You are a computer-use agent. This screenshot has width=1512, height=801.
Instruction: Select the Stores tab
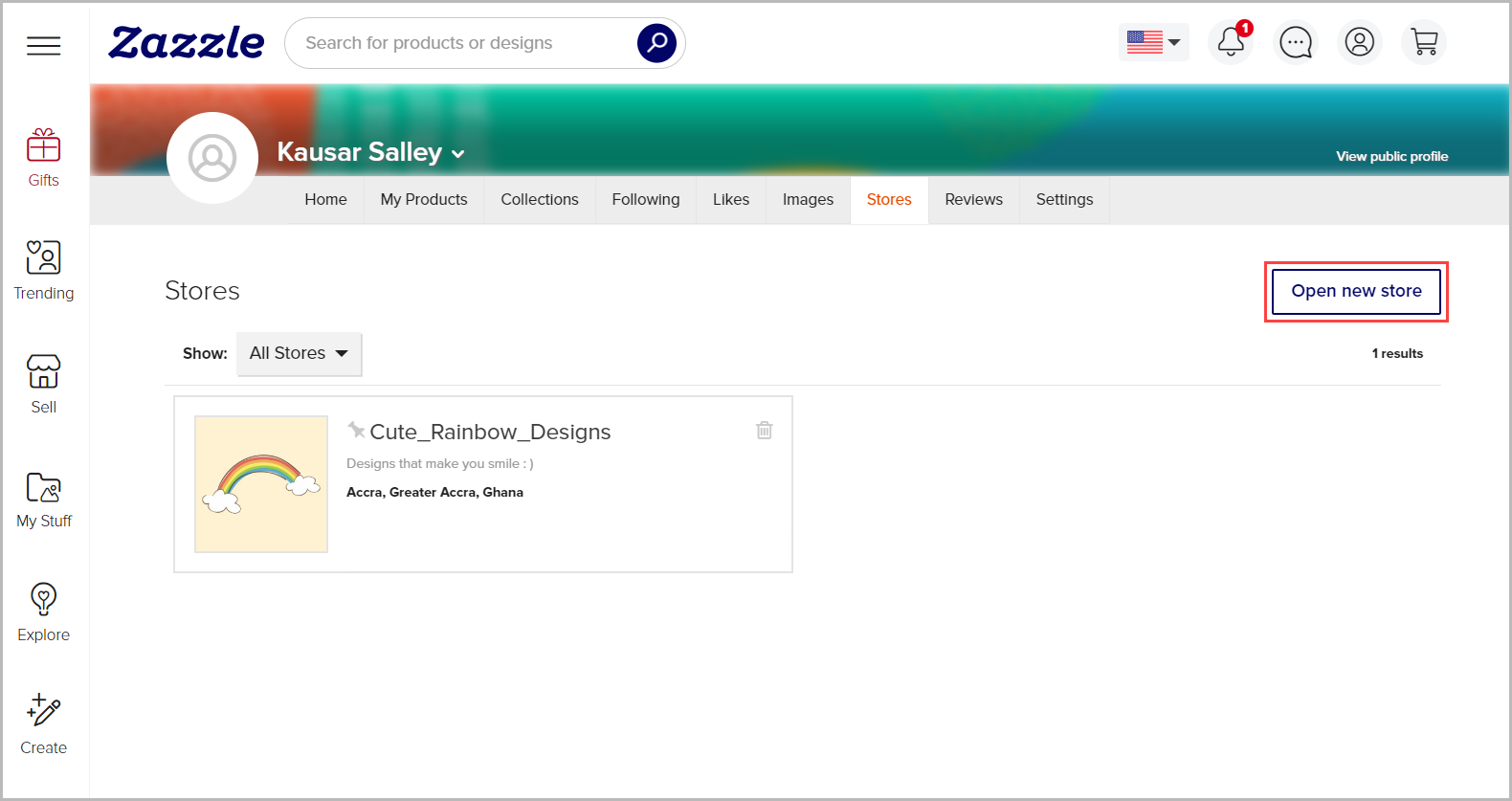(889, 200)
